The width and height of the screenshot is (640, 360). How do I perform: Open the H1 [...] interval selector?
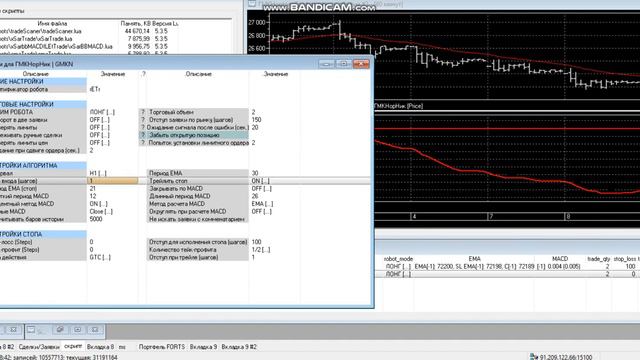[98, 173]
